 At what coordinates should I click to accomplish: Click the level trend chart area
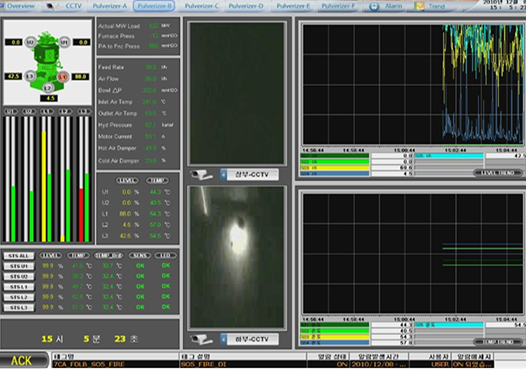413,85
